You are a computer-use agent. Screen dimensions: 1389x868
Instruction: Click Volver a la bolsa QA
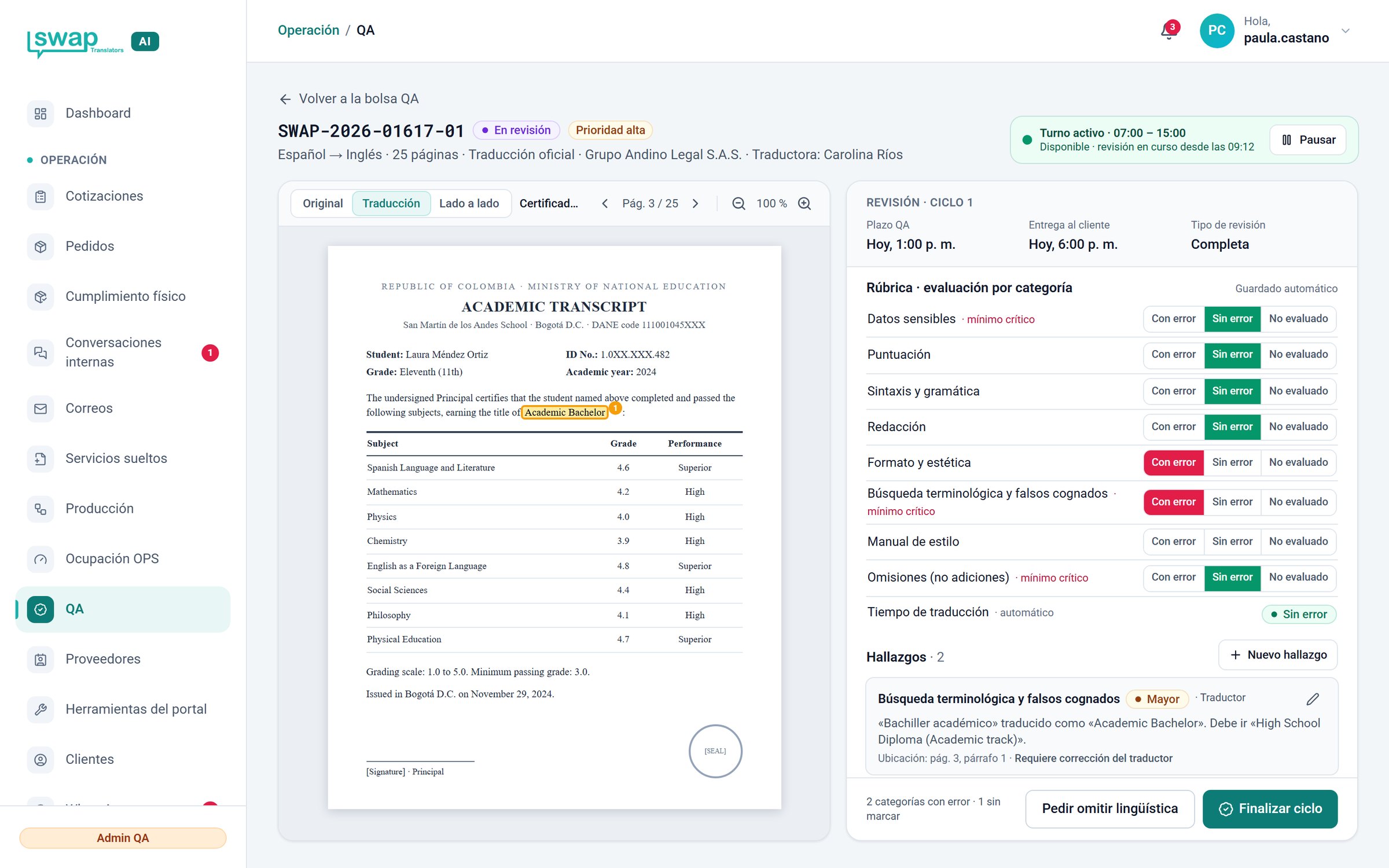point(349,99)
